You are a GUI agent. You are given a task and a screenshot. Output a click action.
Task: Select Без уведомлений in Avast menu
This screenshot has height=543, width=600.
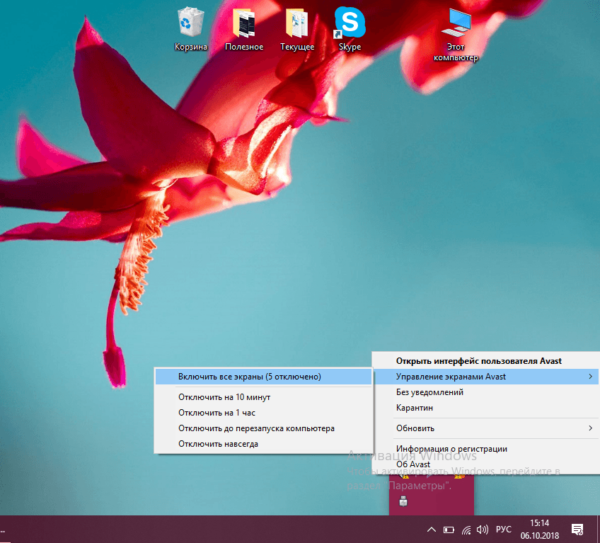pos(486,392)
